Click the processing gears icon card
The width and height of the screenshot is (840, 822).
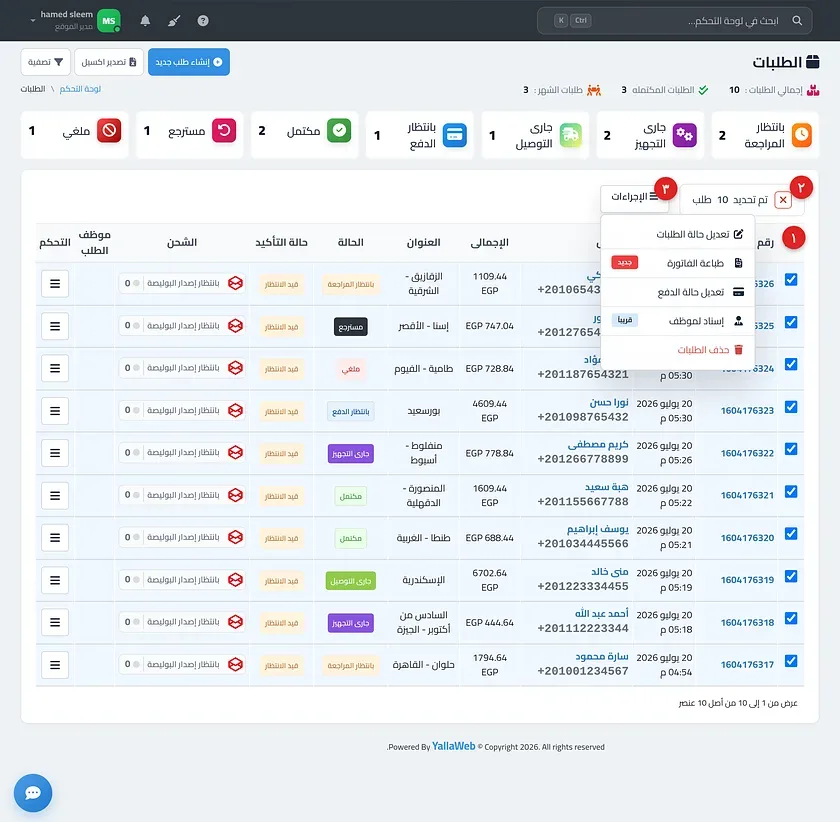pos(684,135)
